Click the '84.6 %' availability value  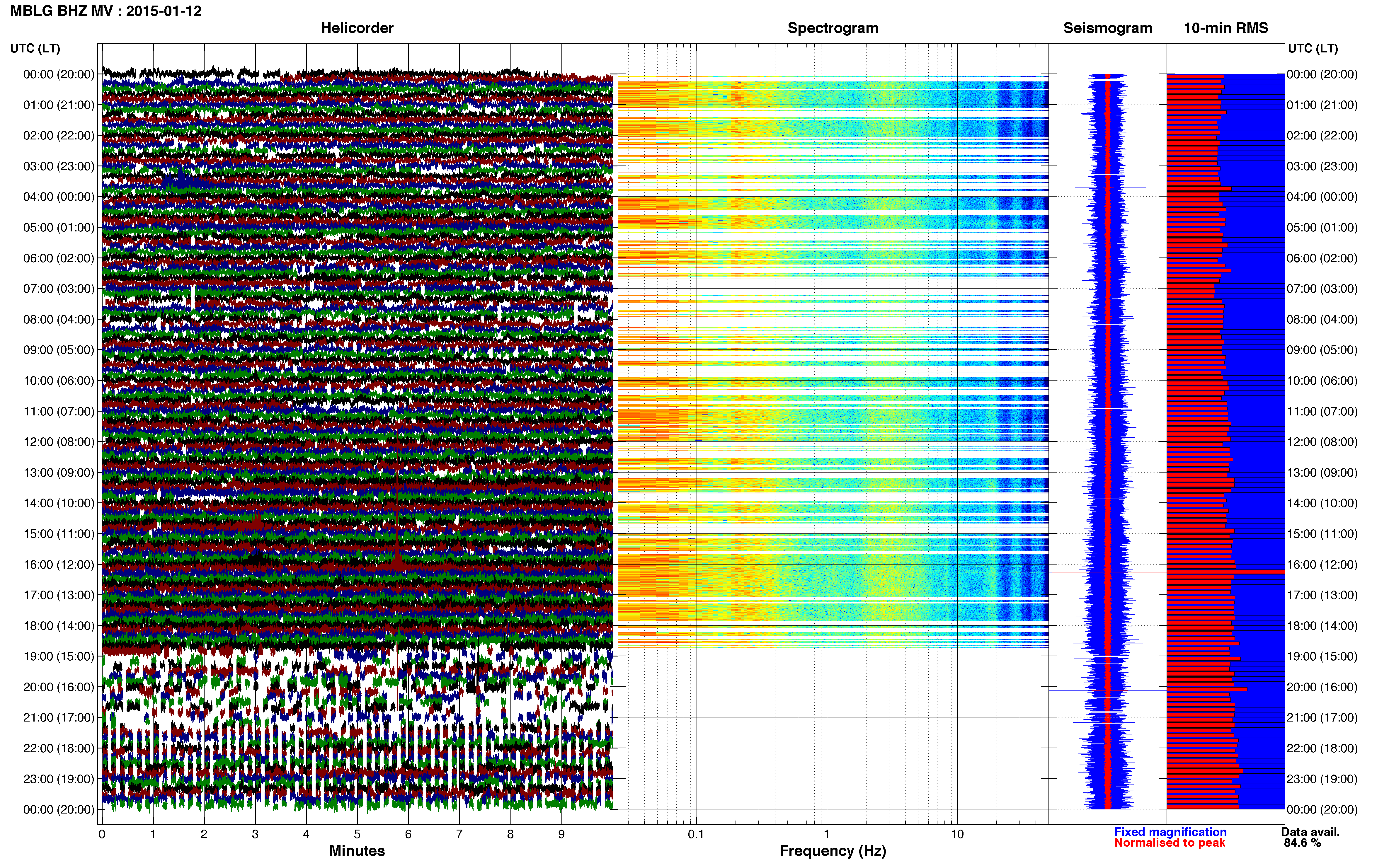point(1302,843)
